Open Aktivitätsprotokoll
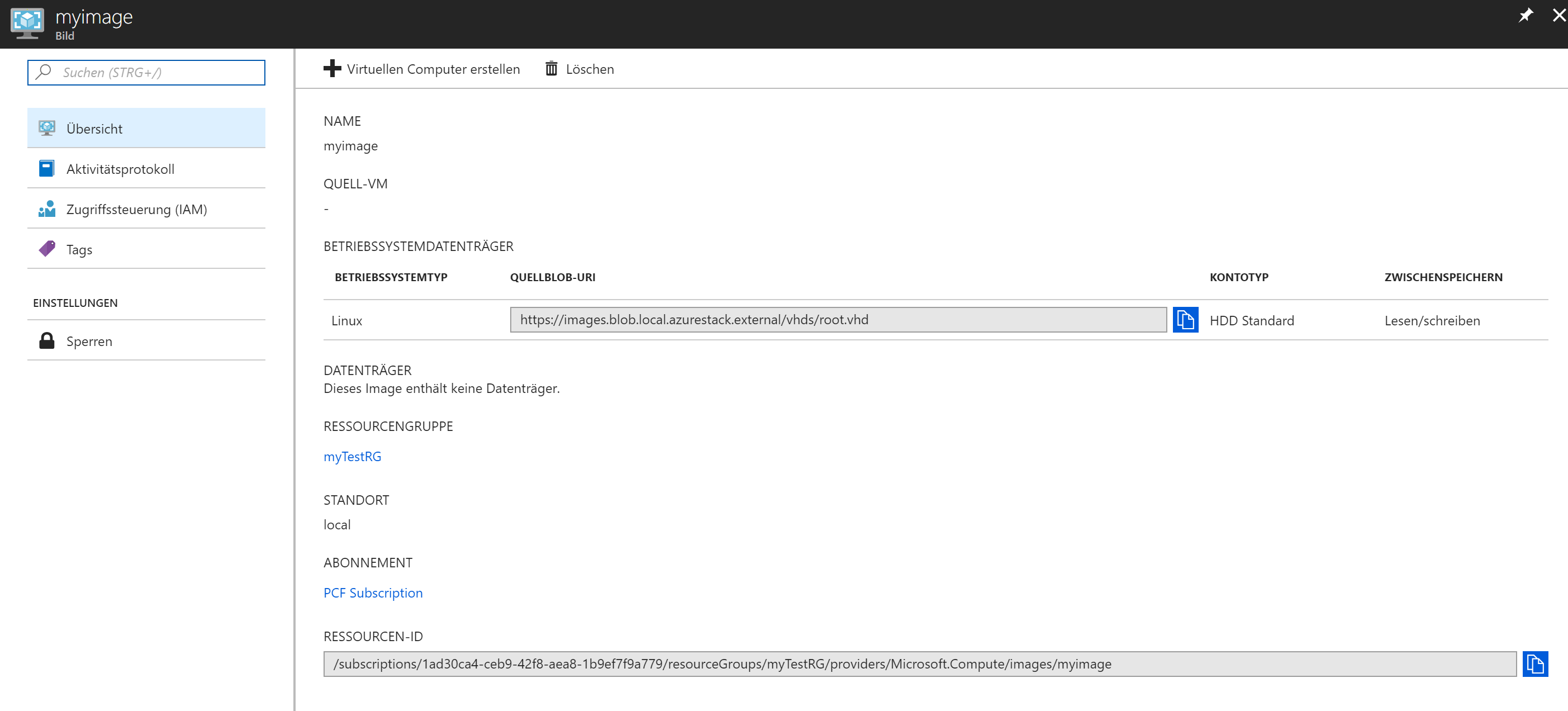The image size is (1568, 711). click(x=146, y=168)
